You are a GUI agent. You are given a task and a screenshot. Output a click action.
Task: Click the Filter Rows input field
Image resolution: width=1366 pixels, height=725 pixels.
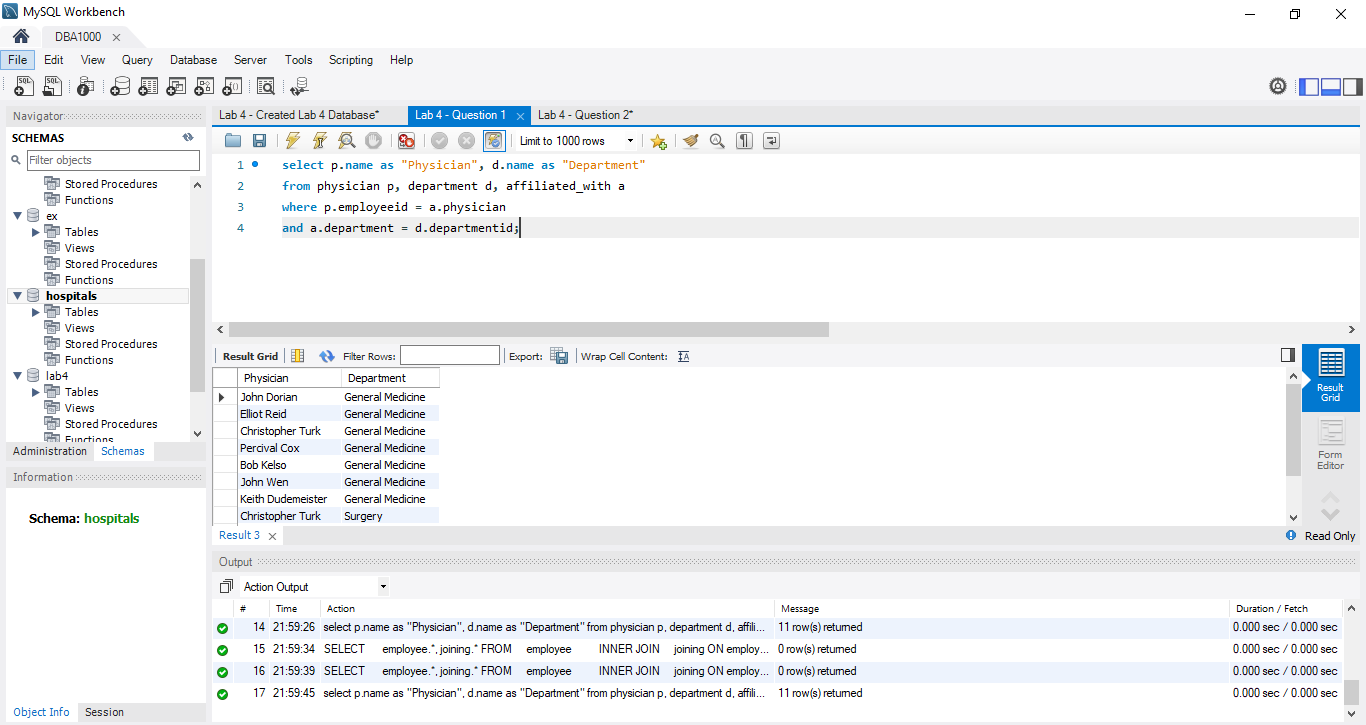[449, 356]
